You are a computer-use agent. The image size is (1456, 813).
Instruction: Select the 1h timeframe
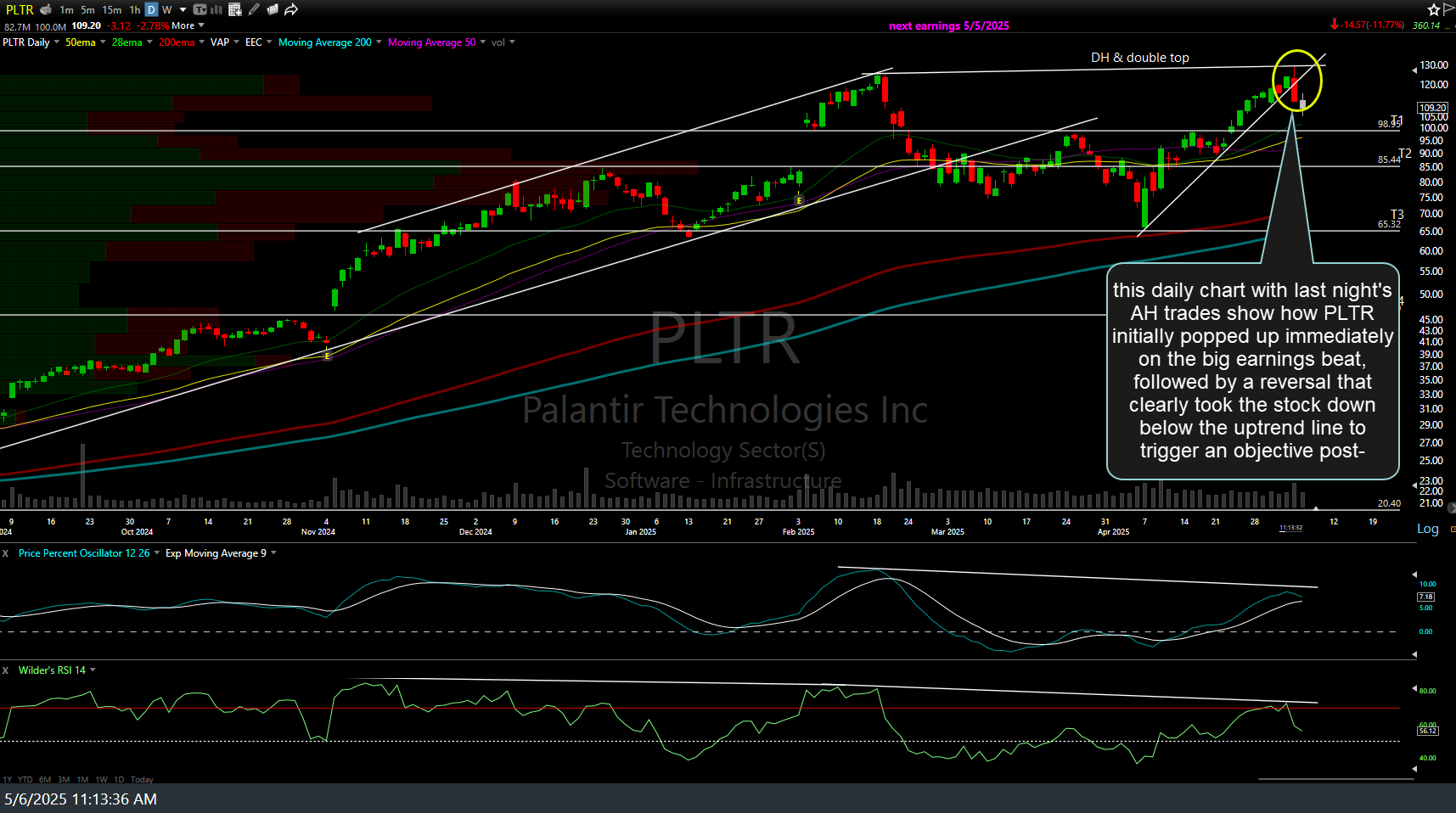(x=134, y=9)
